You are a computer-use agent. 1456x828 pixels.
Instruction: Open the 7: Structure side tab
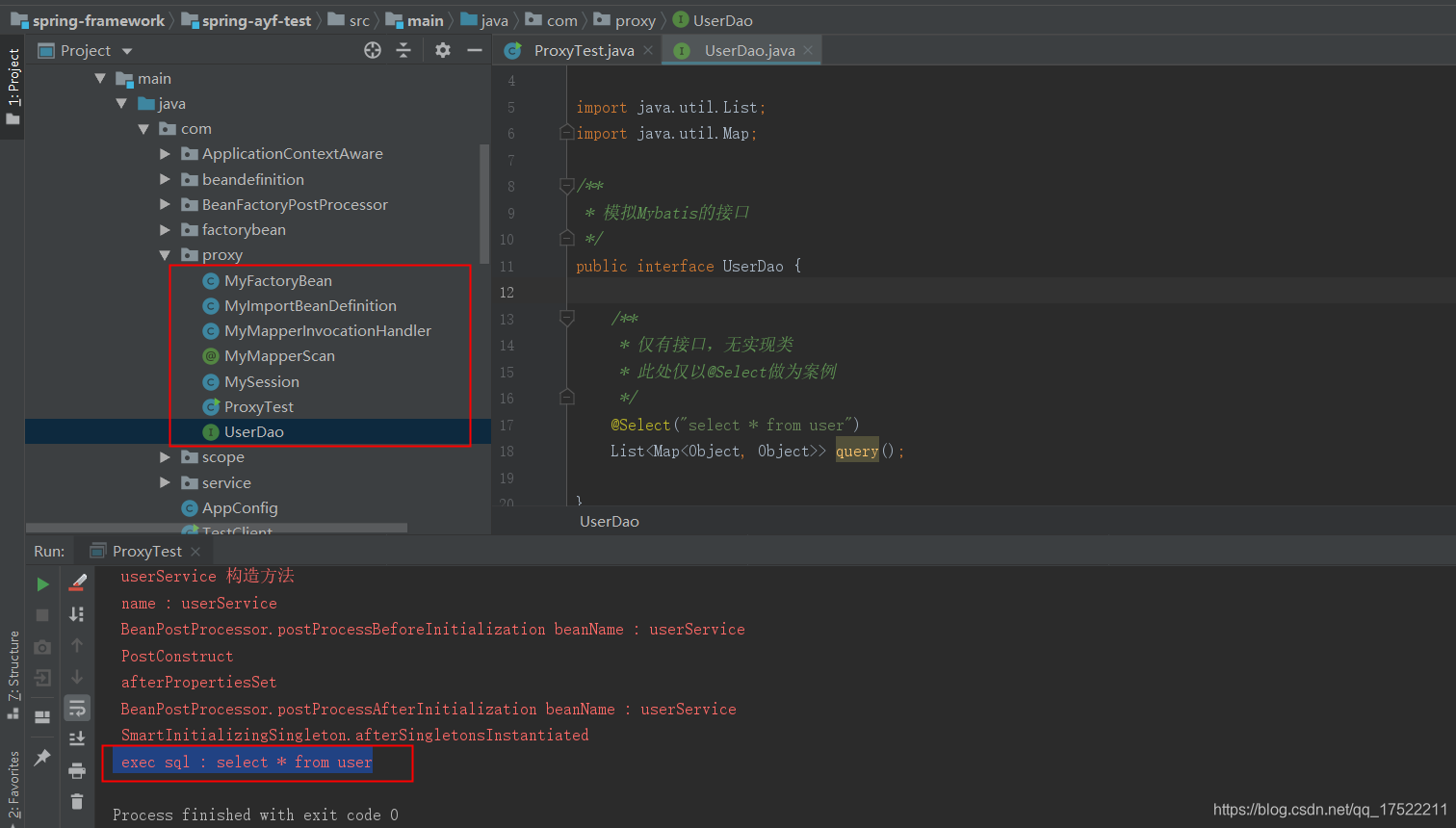point(13,674)
